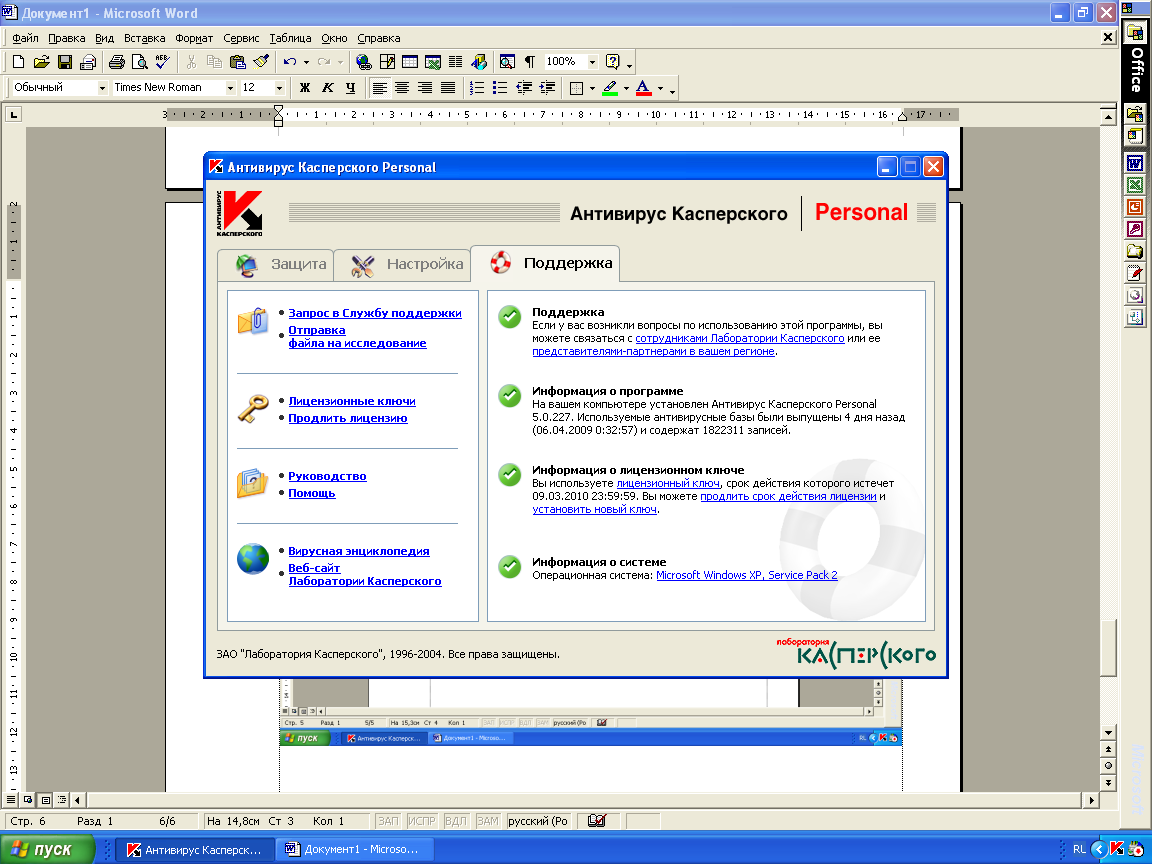This screenshot has width=1152, height=864.
Task: Click the Save floppy disk icon
Action: [65, 62]
